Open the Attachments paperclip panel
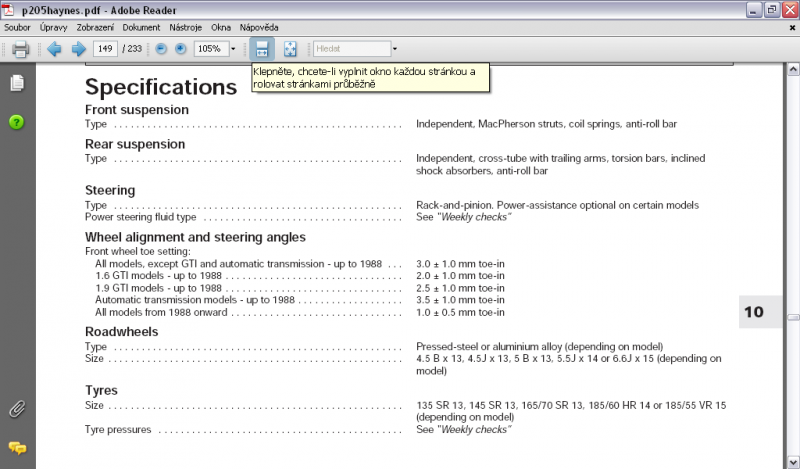 [x=17, y=408]
